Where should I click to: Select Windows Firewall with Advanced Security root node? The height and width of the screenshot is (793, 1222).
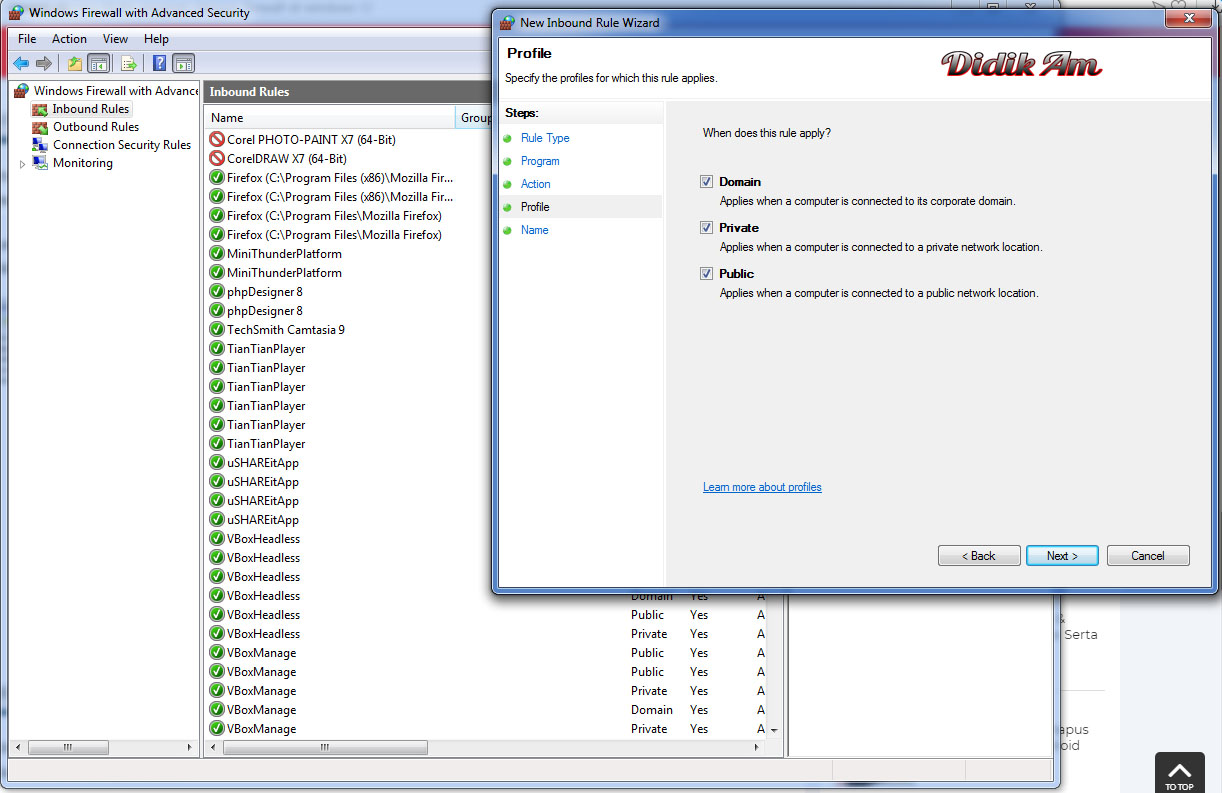116,91
